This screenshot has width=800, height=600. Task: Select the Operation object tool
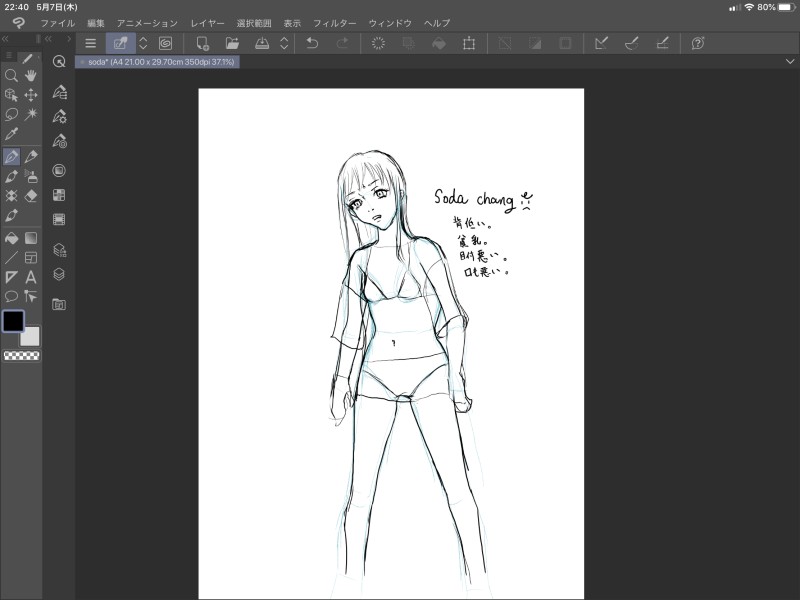pyautogui.click(x=11, y=95)
